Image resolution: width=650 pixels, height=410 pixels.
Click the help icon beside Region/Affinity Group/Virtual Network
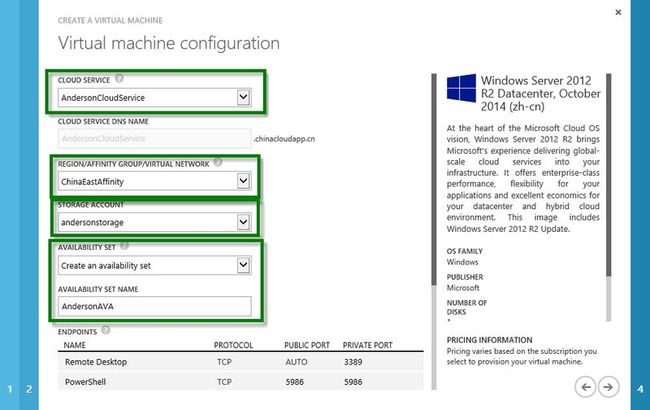pos(218,162)
